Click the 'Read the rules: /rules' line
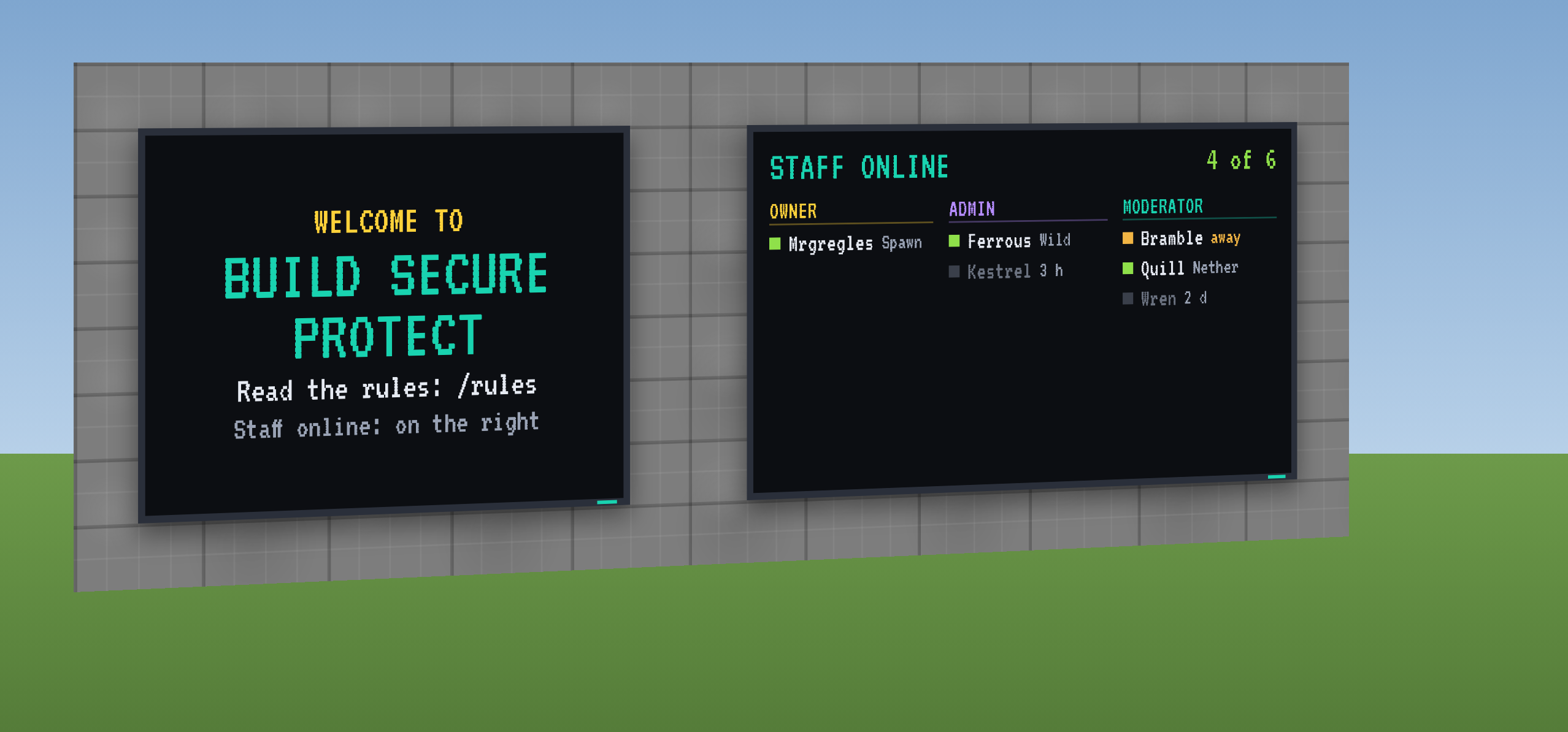 tap(386, 388)
